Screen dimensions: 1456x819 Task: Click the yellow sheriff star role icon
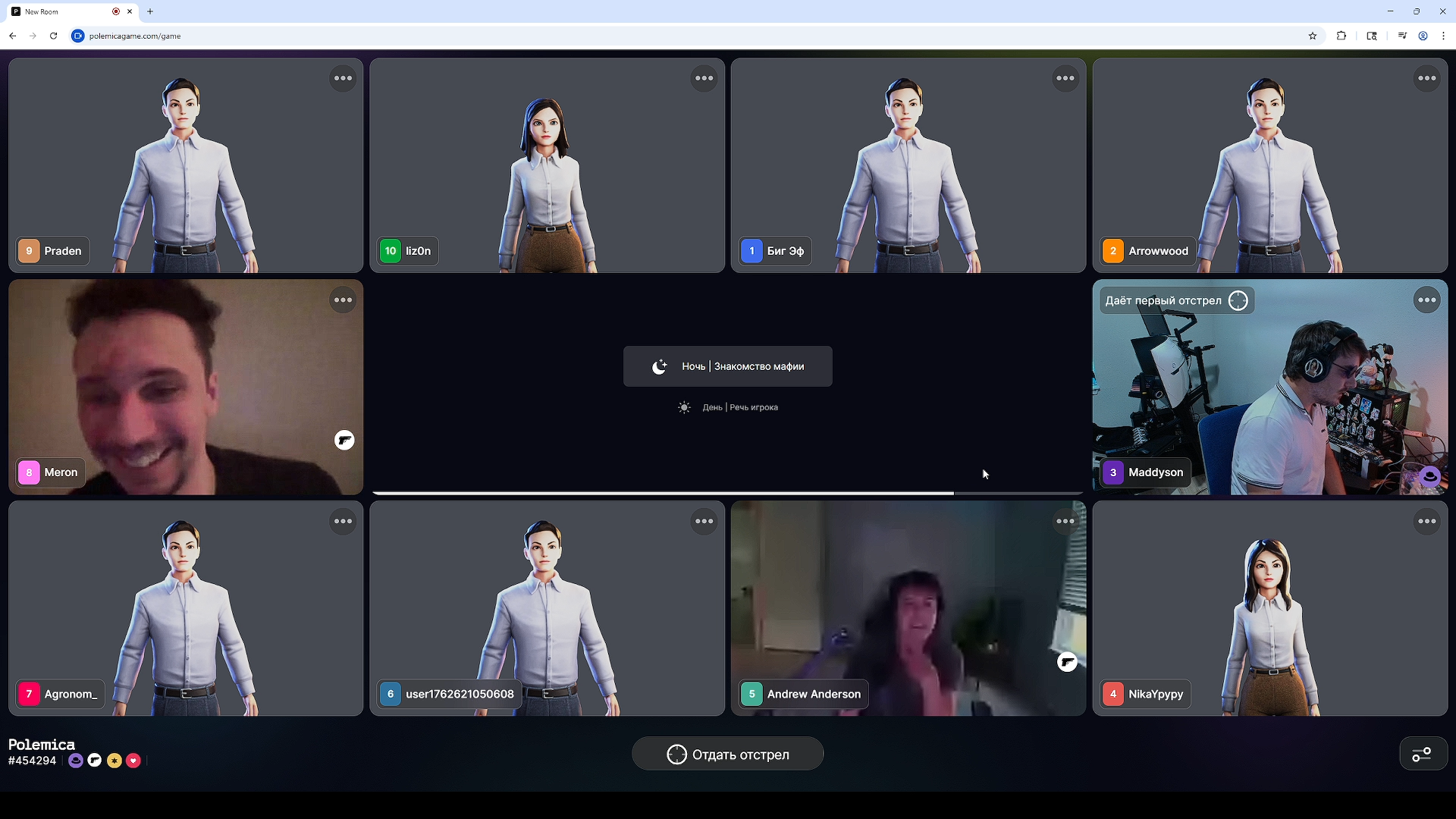115,761
